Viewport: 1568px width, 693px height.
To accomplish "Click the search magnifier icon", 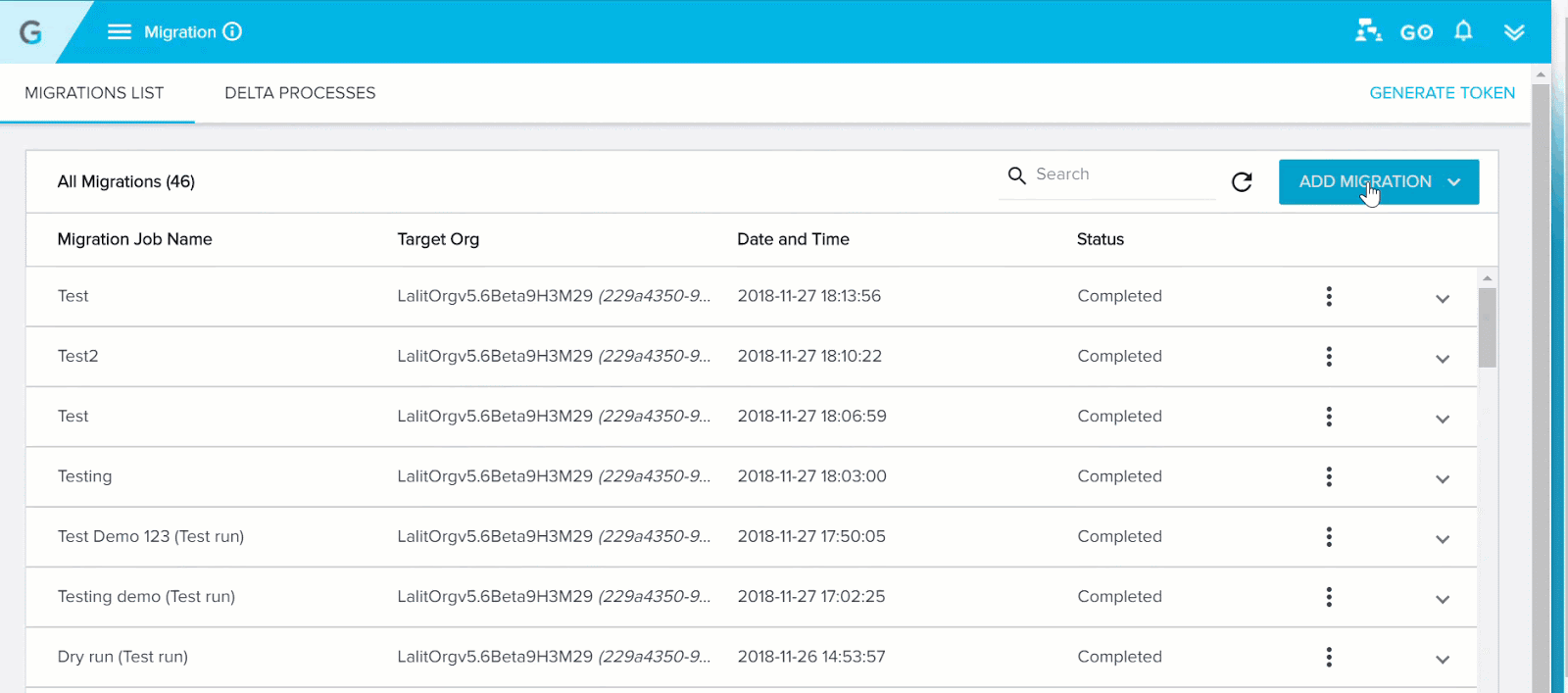I will pos(1016,174).
